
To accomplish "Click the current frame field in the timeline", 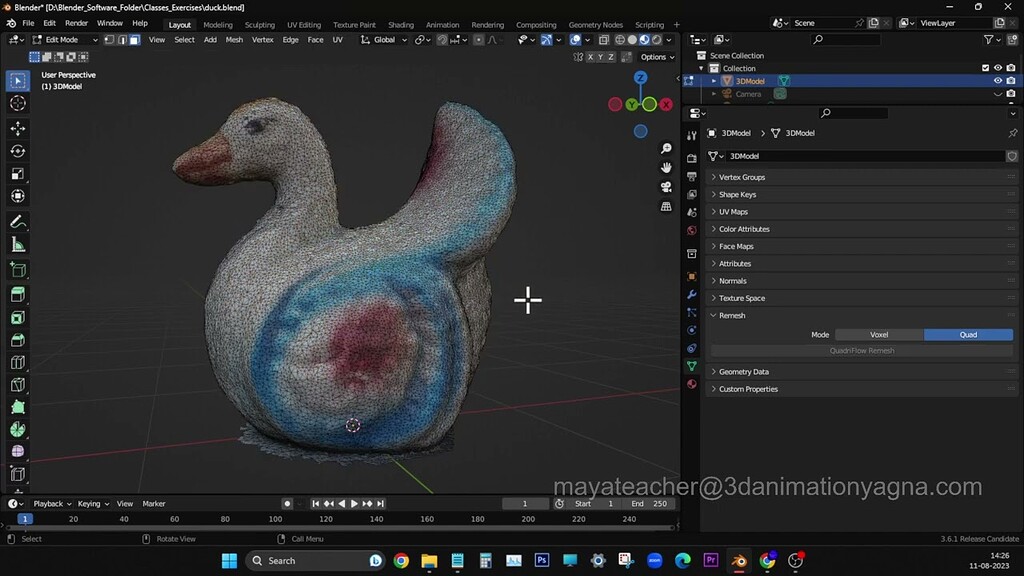I will (x=524, y=503).
